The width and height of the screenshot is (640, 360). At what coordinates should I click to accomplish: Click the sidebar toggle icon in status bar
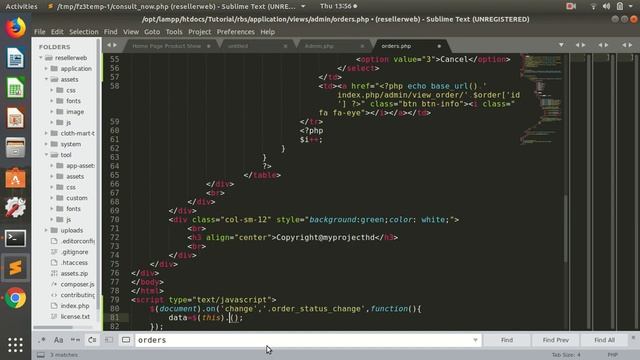click(41, 355)
